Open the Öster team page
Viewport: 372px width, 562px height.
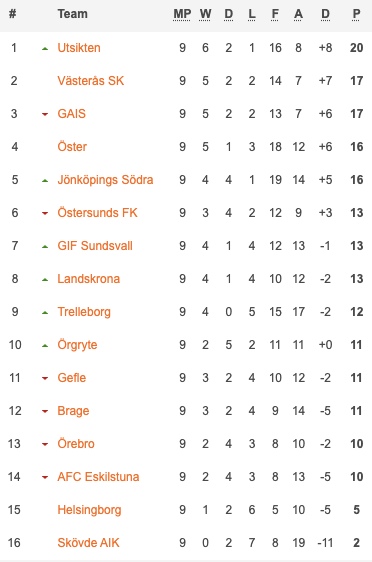(x=72, y=147)
